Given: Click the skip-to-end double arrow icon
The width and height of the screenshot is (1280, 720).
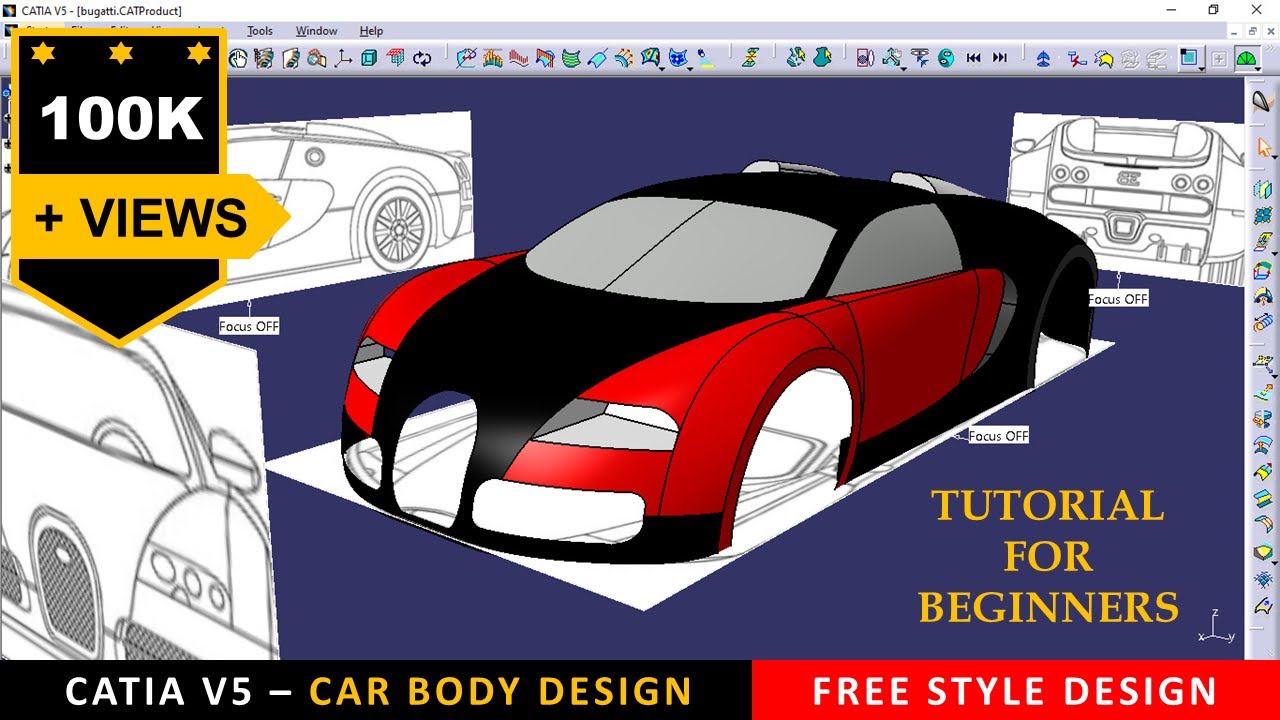Looking at the screenshot, I should coord(1000,58).
